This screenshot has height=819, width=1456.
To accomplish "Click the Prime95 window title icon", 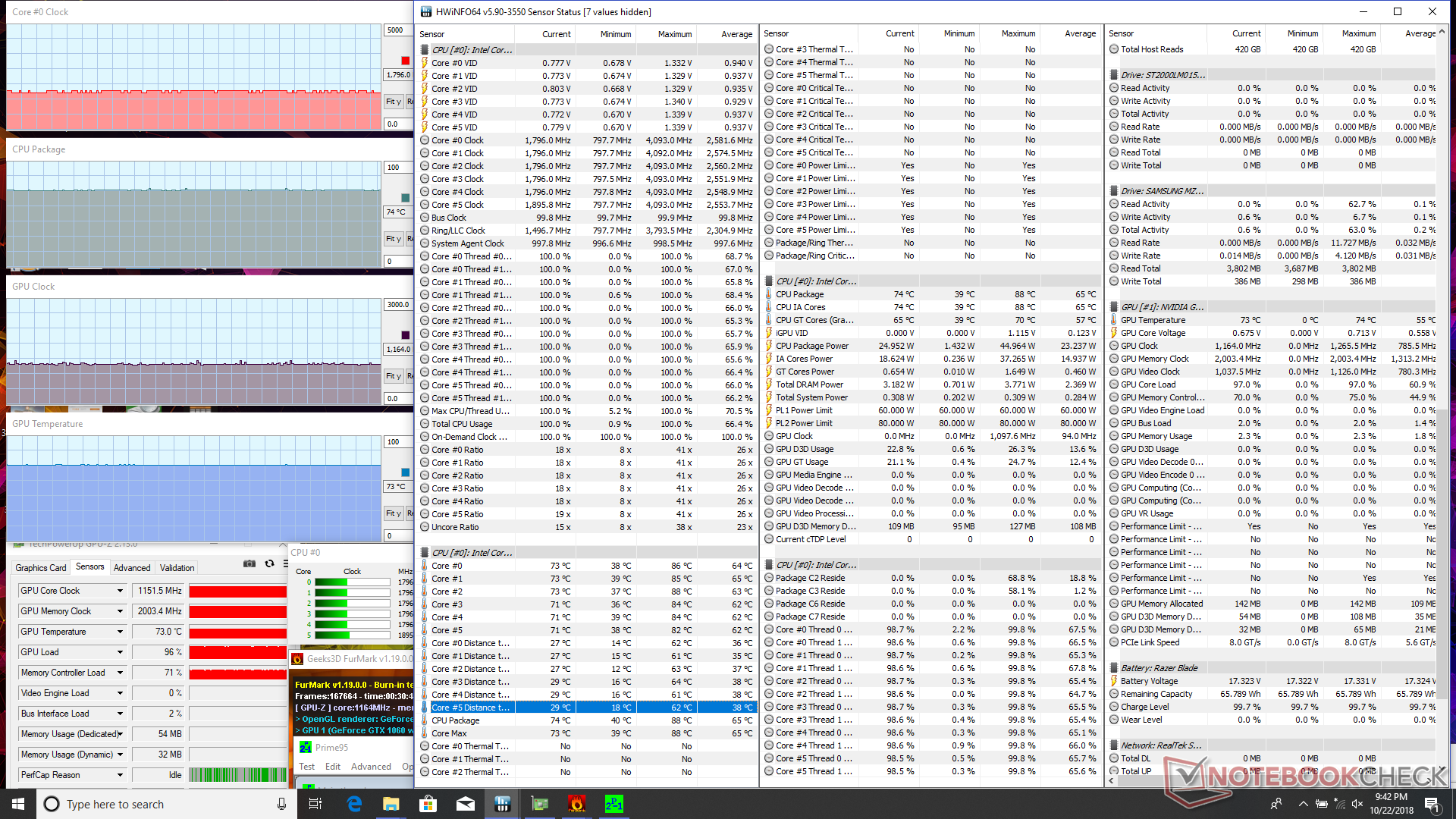I will [306, 748].
